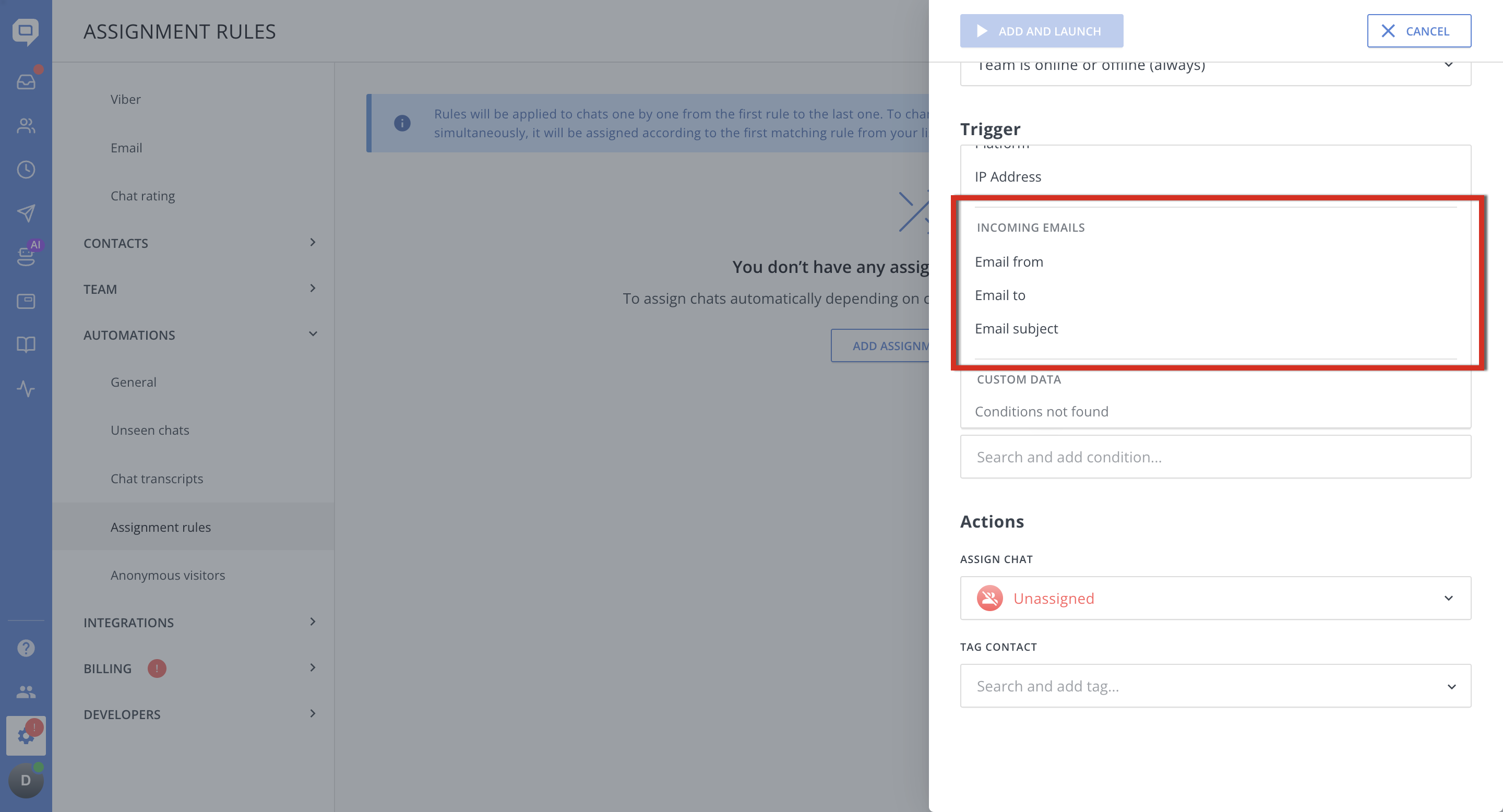The image size is (1503, 812).
Task: Open the contacts people icon in sidebar
Action: coord(26,125)
